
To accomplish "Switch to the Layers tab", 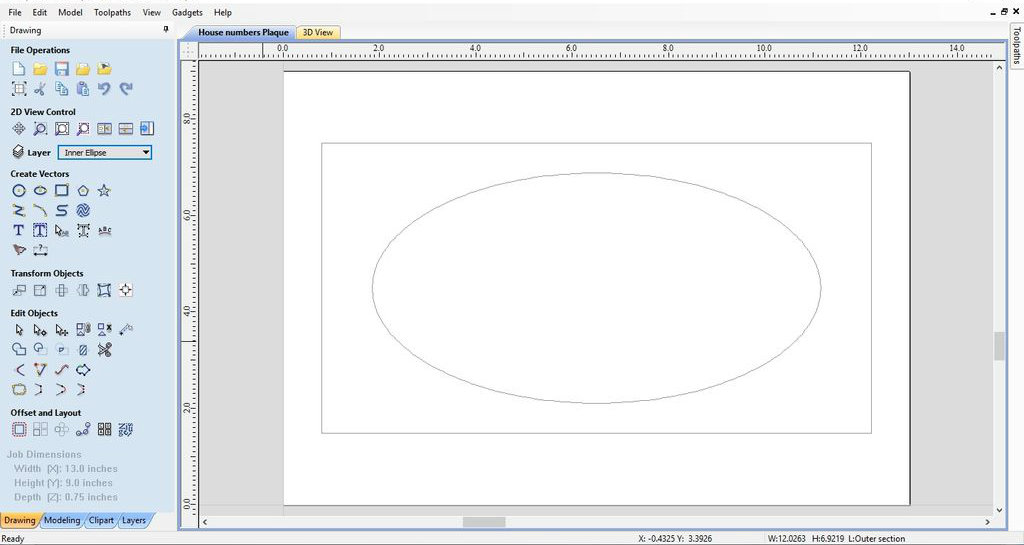I will [x=134, y=520].
